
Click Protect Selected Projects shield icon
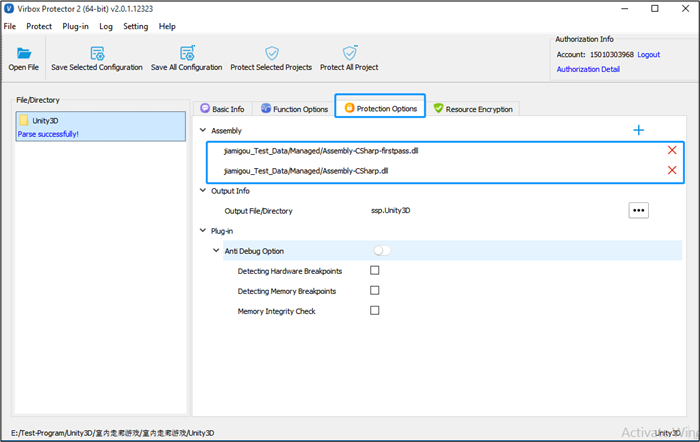point(271,53)
